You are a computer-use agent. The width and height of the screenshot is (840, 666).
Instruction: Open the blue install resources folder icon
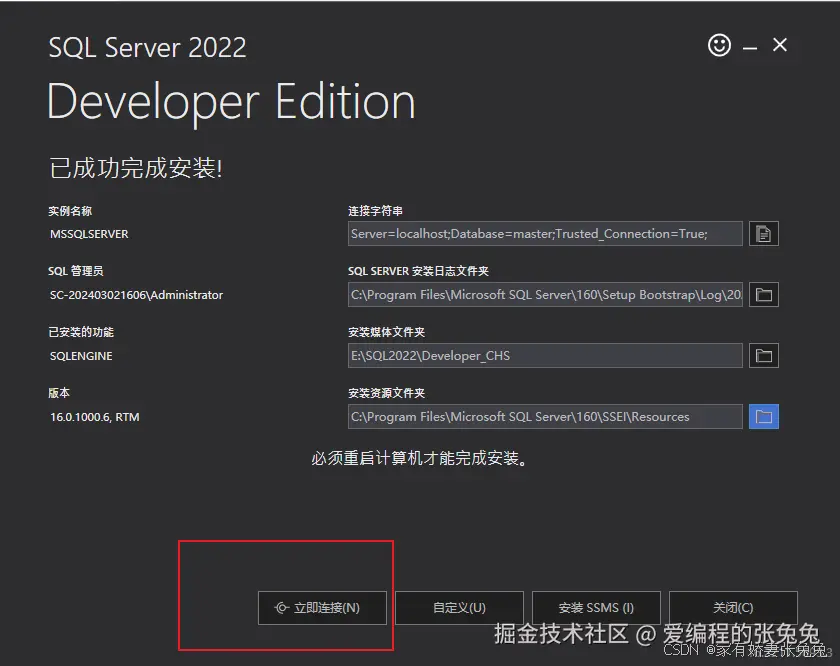point(763,417)
